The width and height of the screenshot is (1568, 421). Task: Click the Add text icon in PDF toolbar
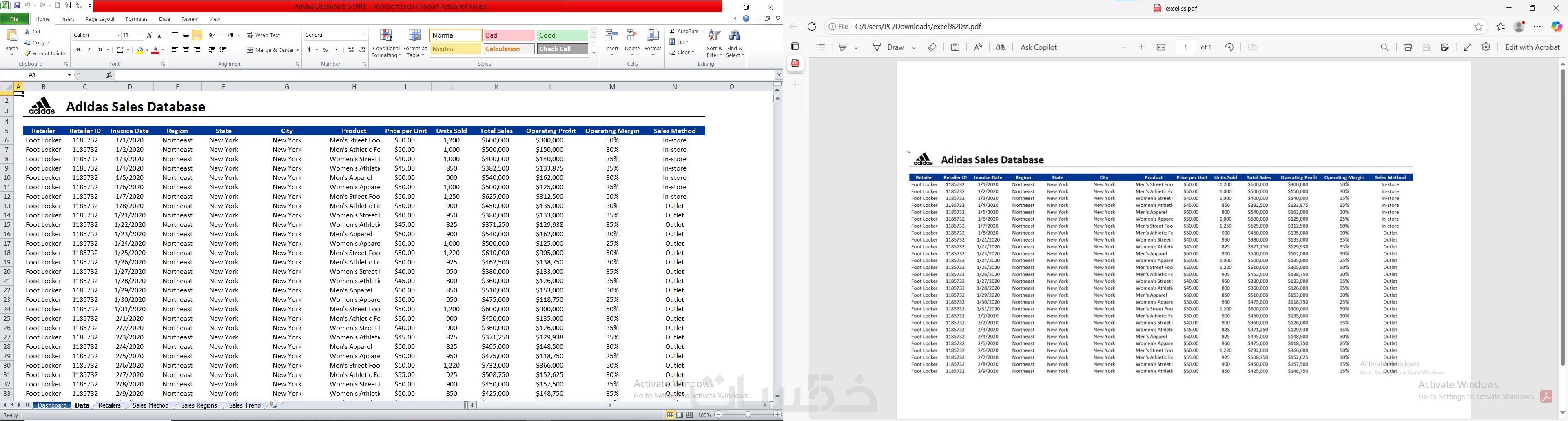point(956,47)
